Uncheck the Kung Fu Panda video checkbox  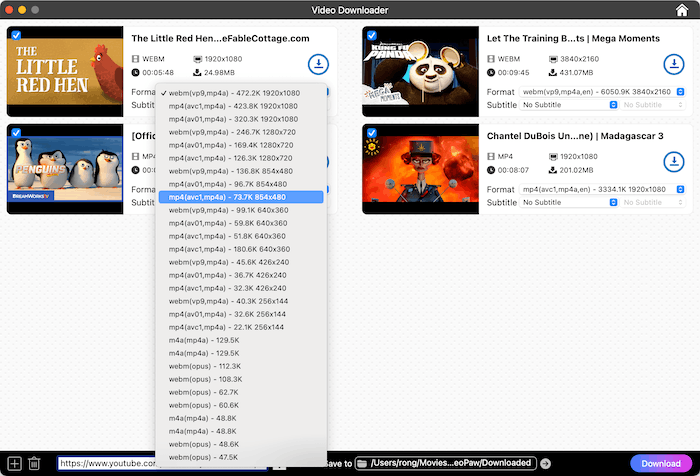pos(371,35)
